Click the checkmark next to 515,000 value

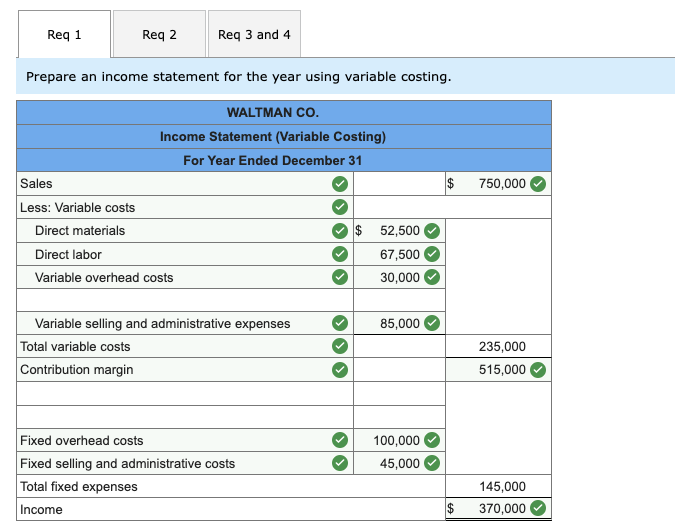click(x=538, y=369)
